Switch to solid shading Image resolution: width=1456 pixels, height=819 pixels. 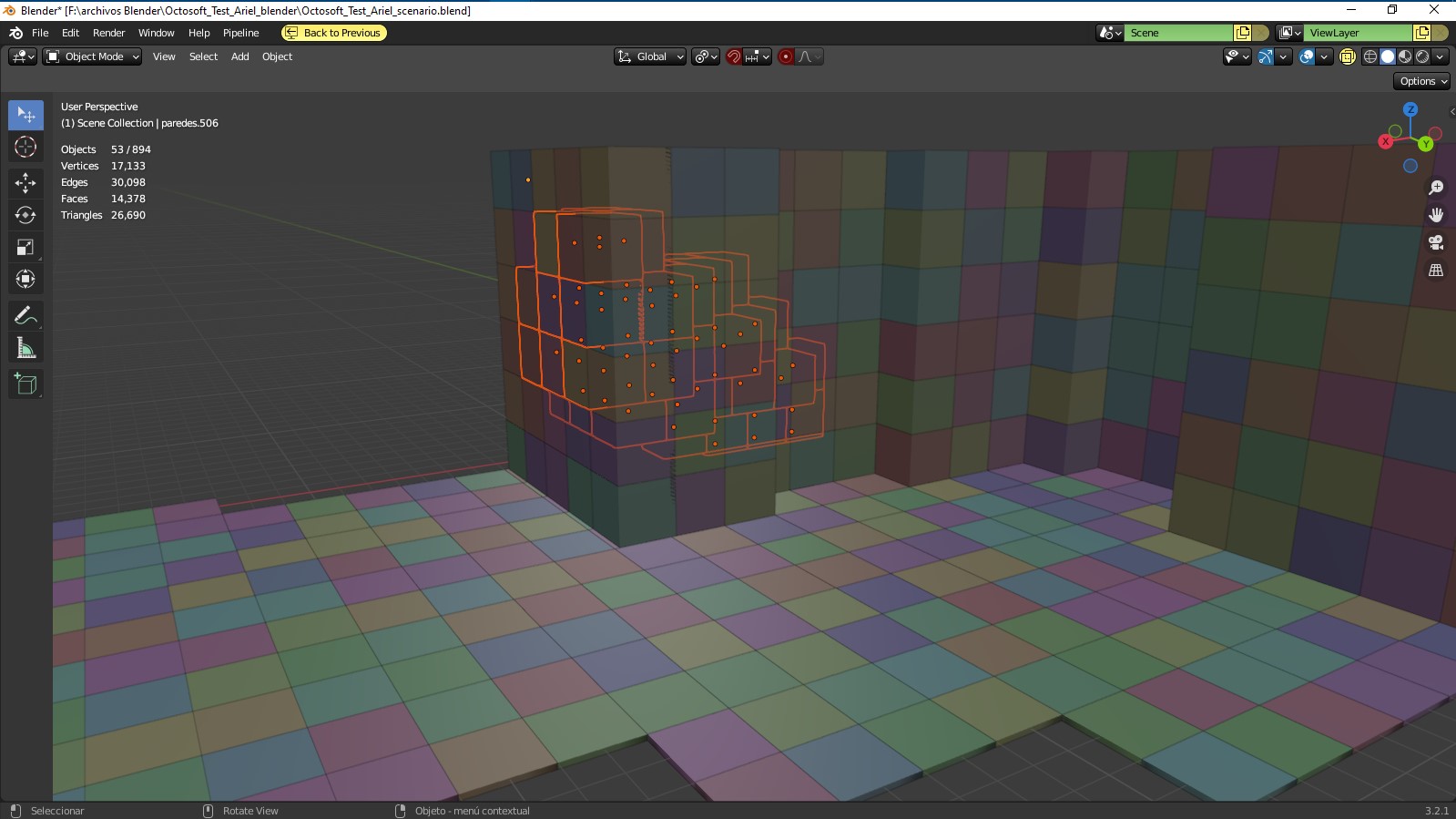pyautogui.click(x=1388, y=56)
